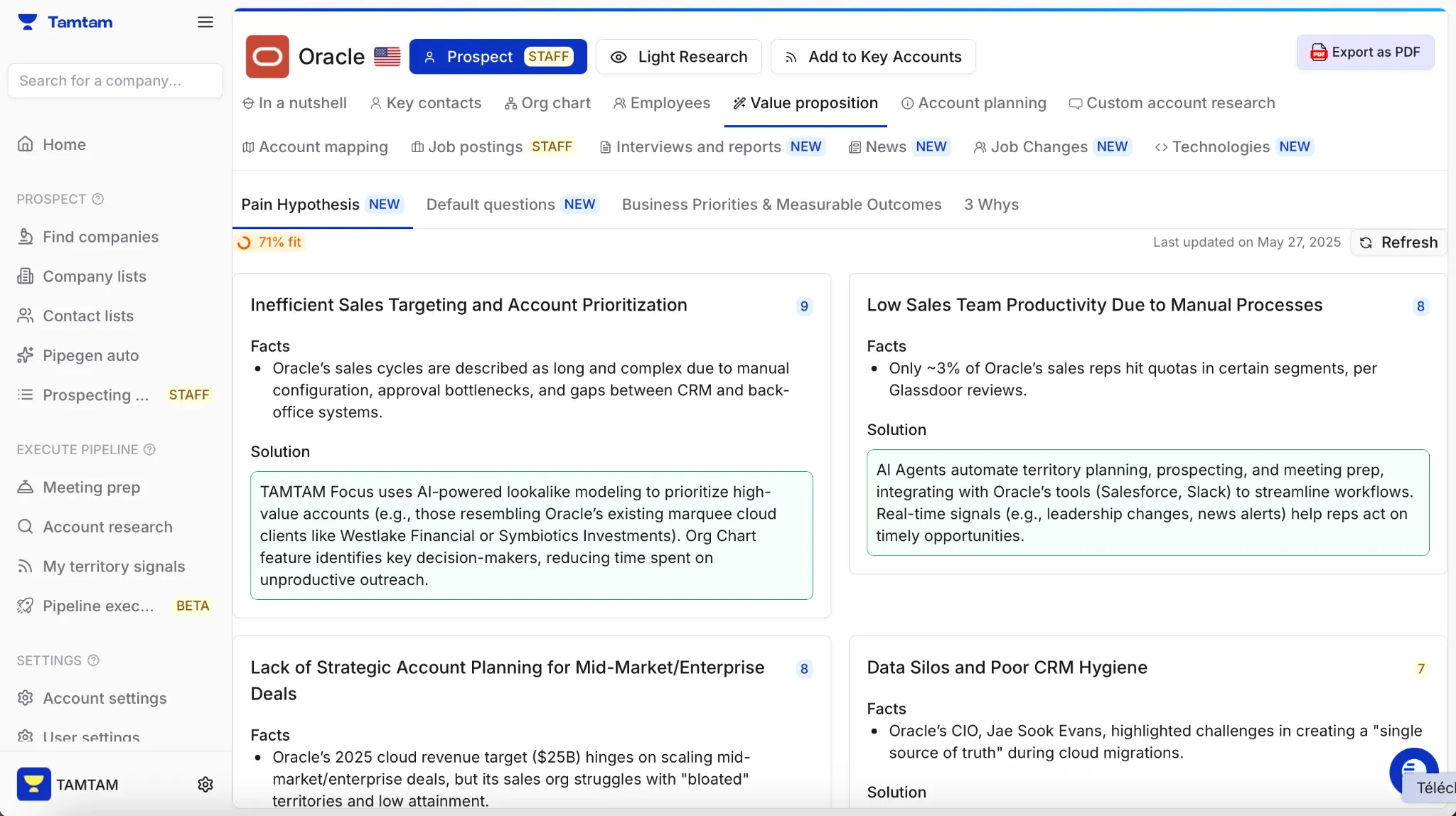Click the Refresh button
Viewport: 1456px width, 816px height.
pyautogui.click(x=1398, y=242)
